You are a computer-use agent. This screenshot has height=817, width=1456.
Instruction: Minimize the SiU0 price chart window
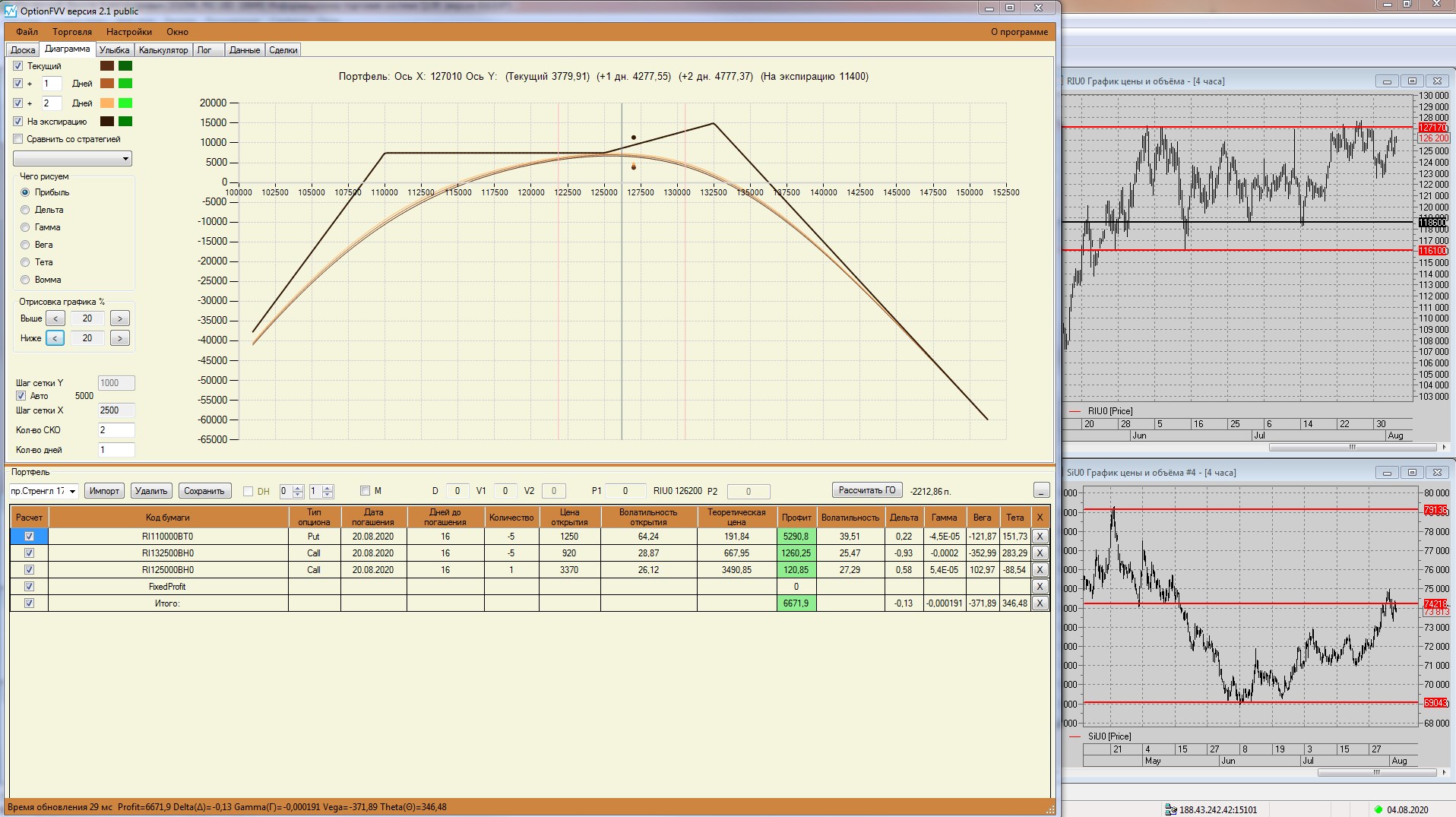point(1387,473)
